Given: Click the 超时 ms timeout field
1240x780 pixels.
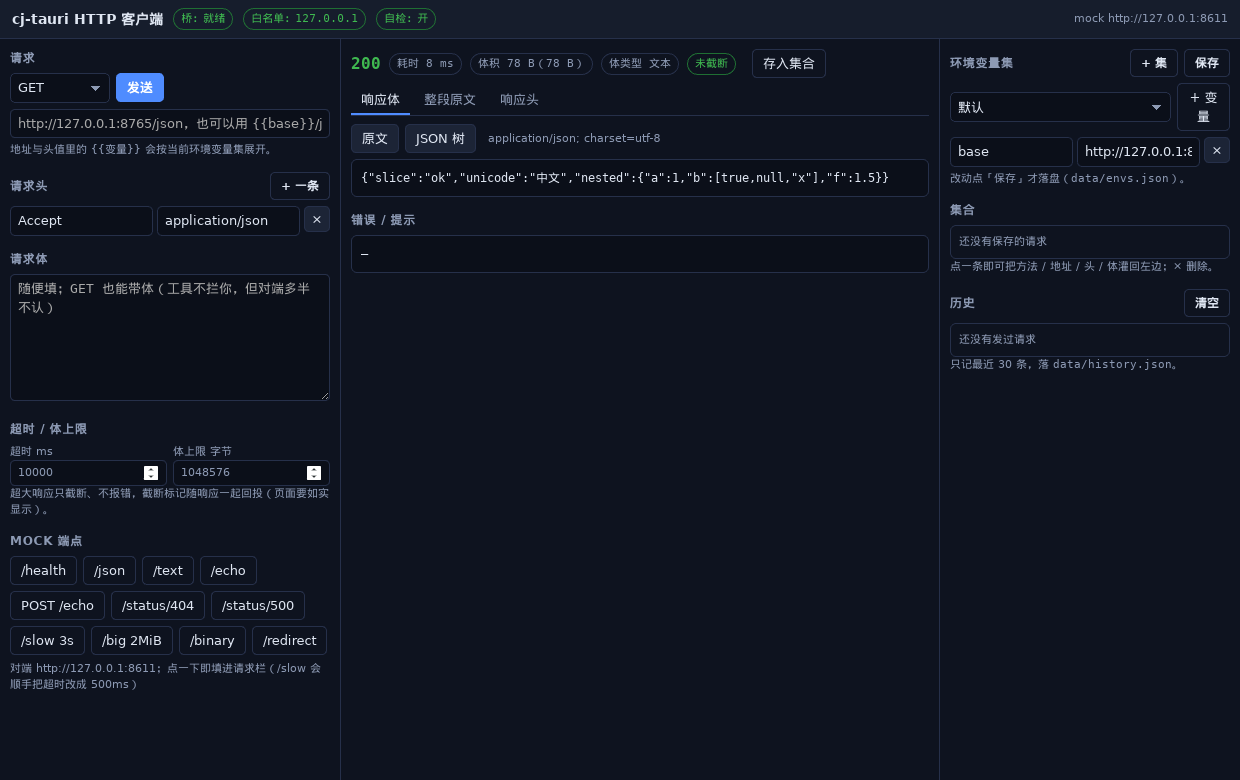Looking at the screenshot, I should click(x=88, y=473).
